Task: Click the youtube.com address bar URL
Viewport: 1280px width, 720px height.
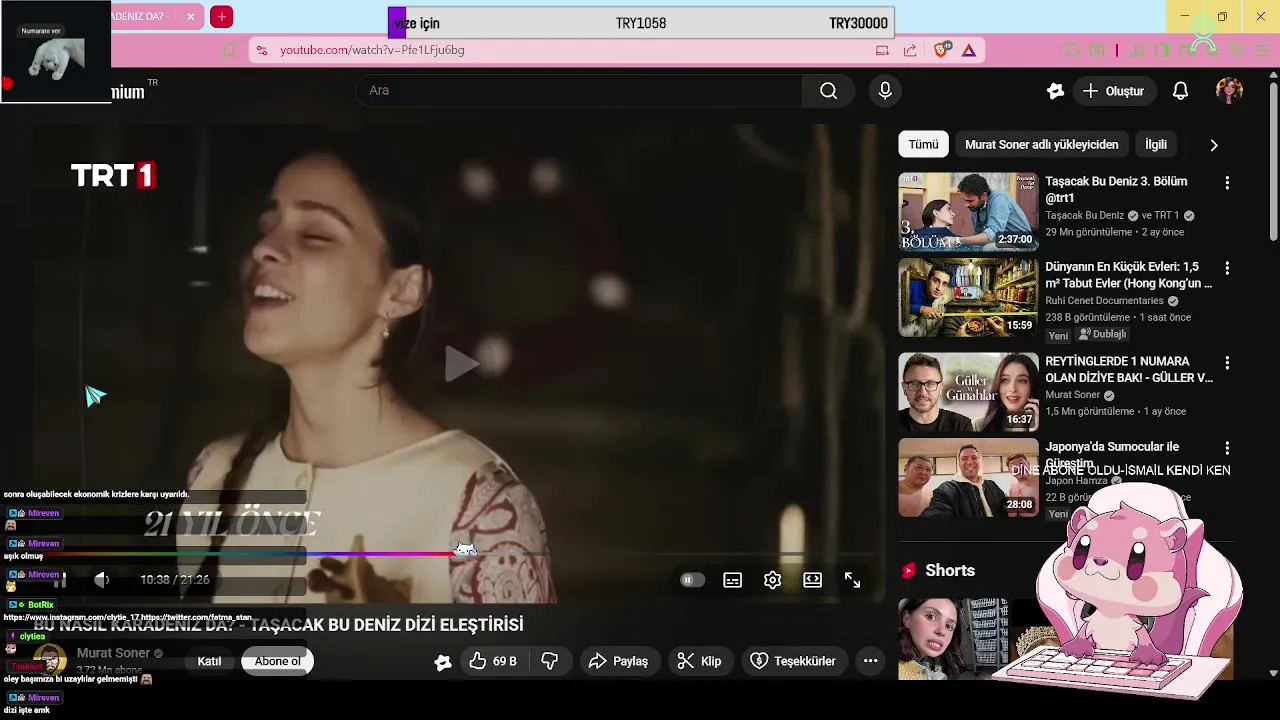Action: (x=372, y=50)
